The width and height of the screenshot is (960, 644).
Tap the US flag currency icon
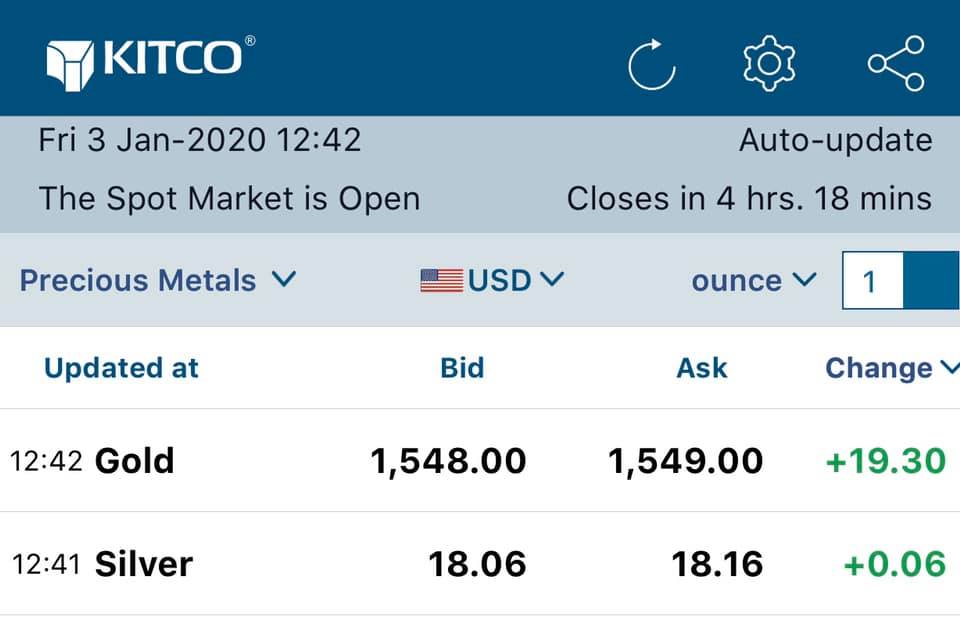(x=441, y=281)
